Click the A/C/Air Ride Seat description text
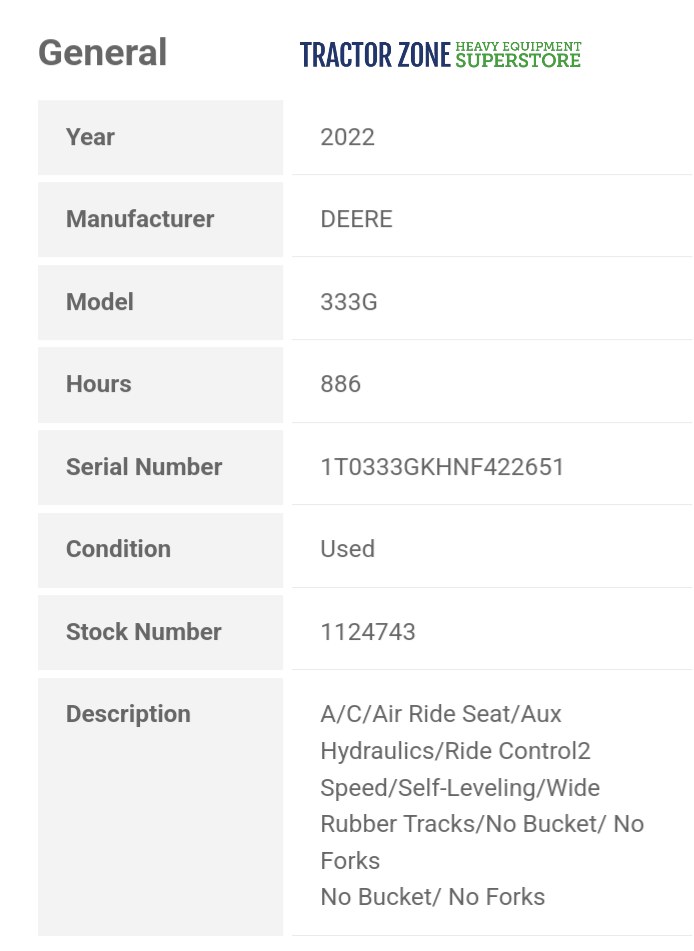Viewport: 694px width, 951px height. click(x=441, y=714)
